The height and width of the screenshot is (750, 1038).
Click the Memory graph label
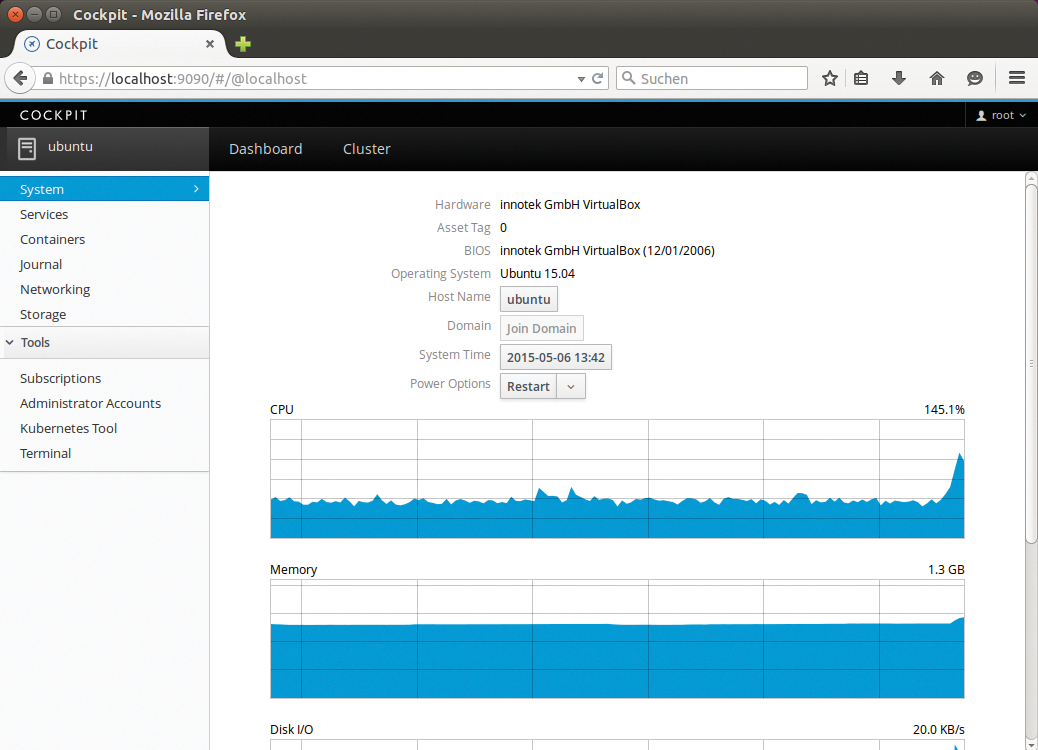coord(293,570)
